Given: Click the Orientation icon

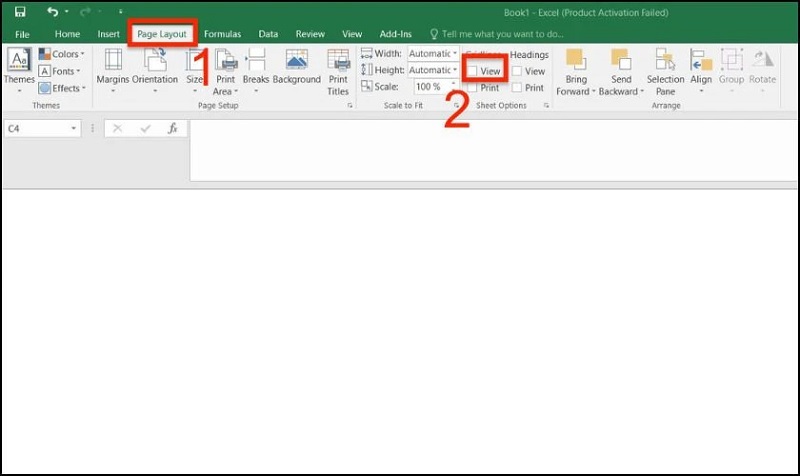Looking at the screenshot, I should tap(155, 68).
